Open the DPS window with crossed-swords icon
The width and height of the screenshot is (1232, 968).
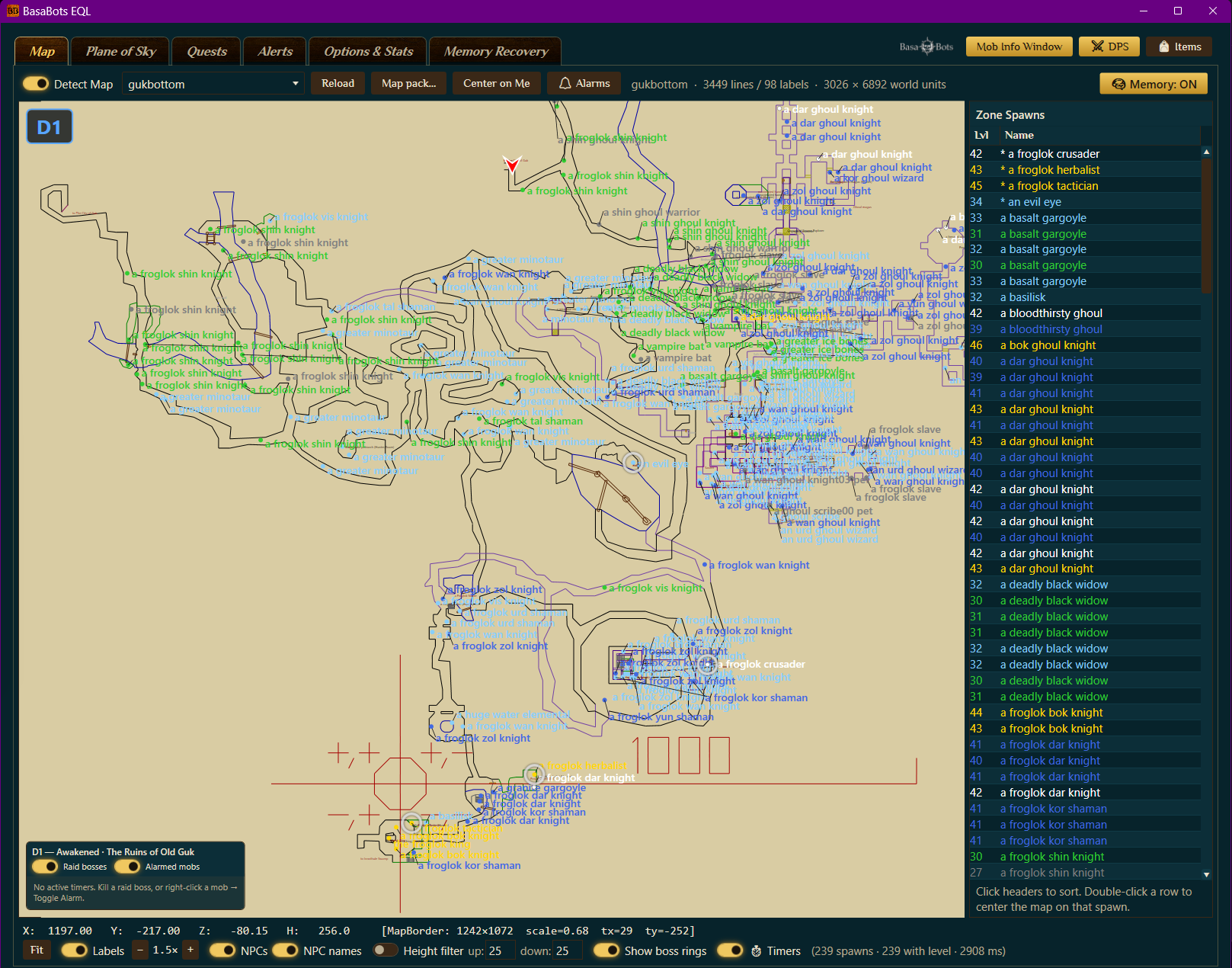[1109, 46]
